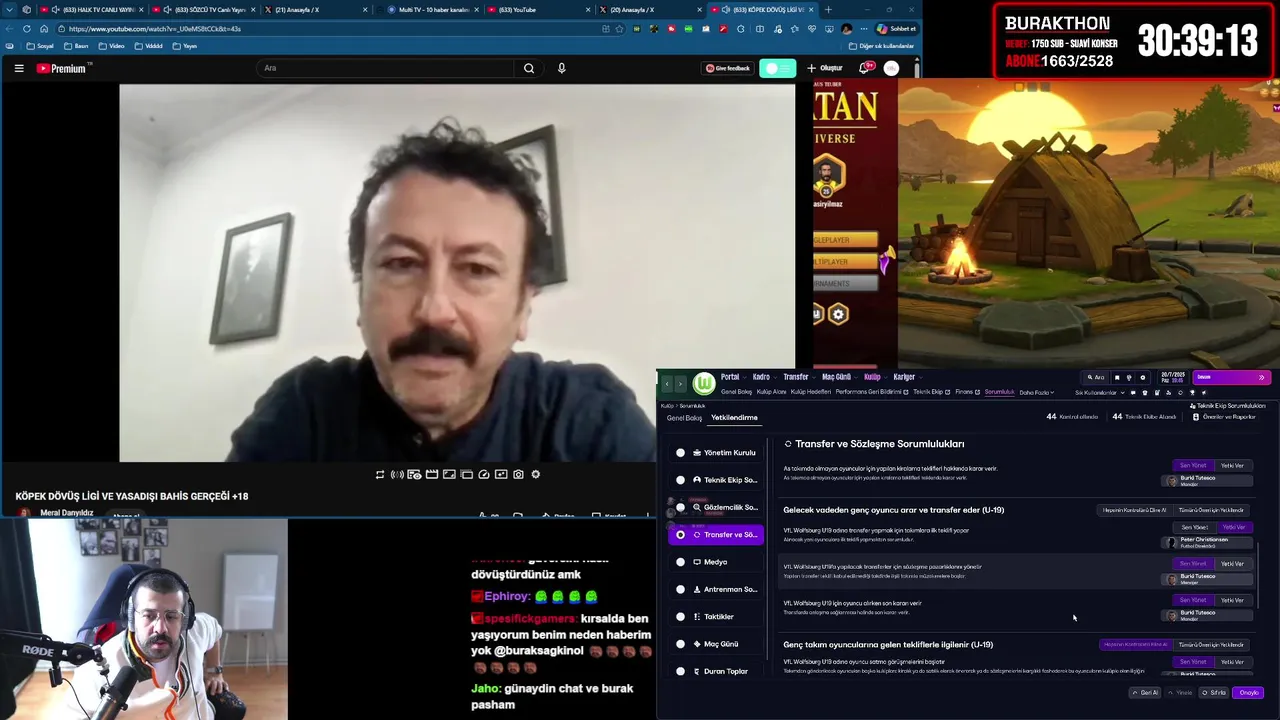Open the Sosyal bookmarks folder
The width and height of the screenshot is (1280, 720).
point(40,46)
